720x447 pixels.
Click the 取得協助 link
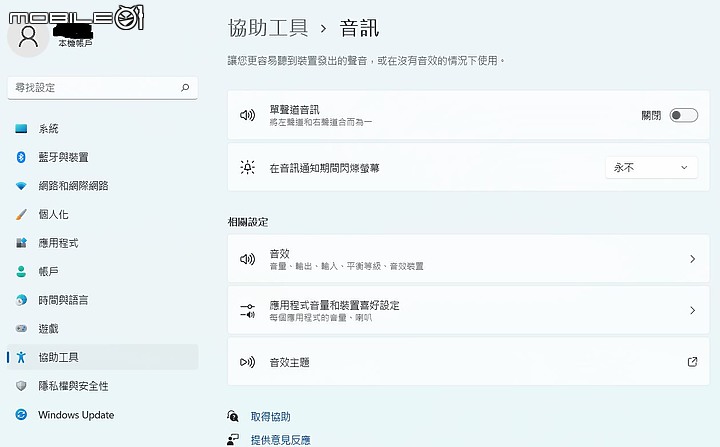click(x=270, y=417)
